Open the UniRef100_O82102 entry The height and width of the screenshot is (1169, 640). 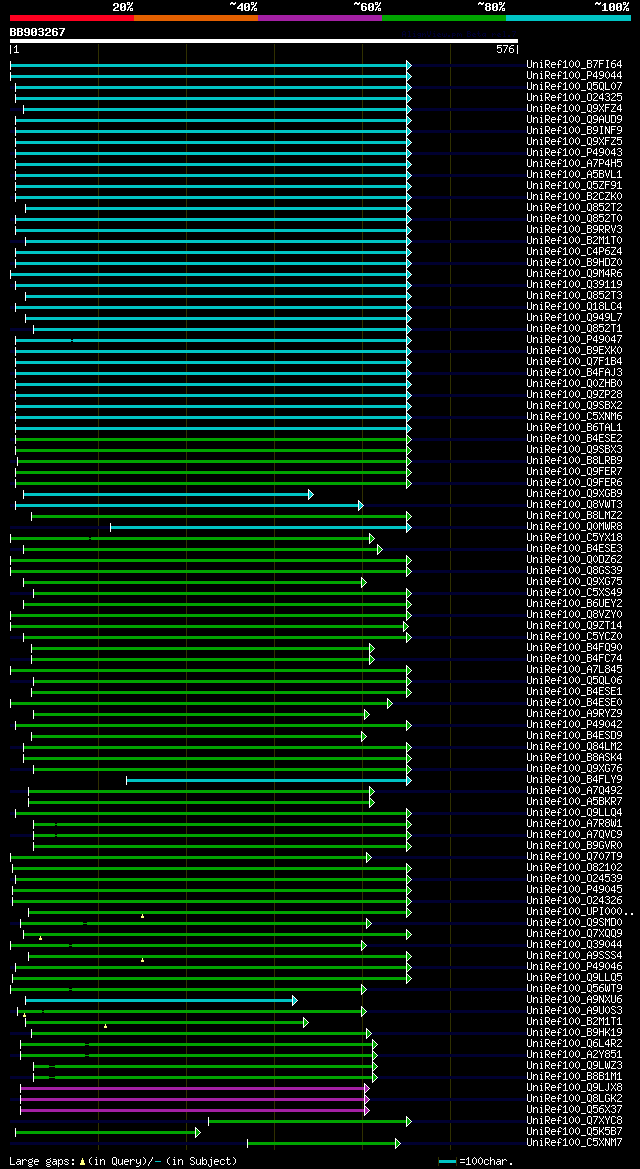[574, 867]
